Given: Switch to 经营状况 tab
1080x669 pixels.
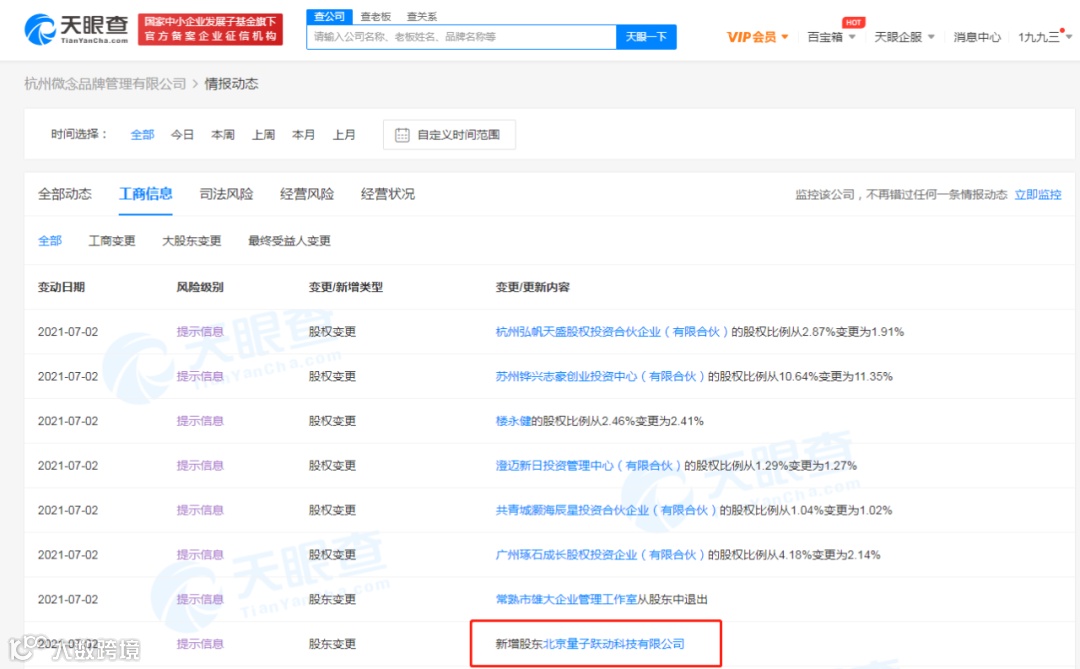Looking at the screenshot, I should tap(388, 194).
